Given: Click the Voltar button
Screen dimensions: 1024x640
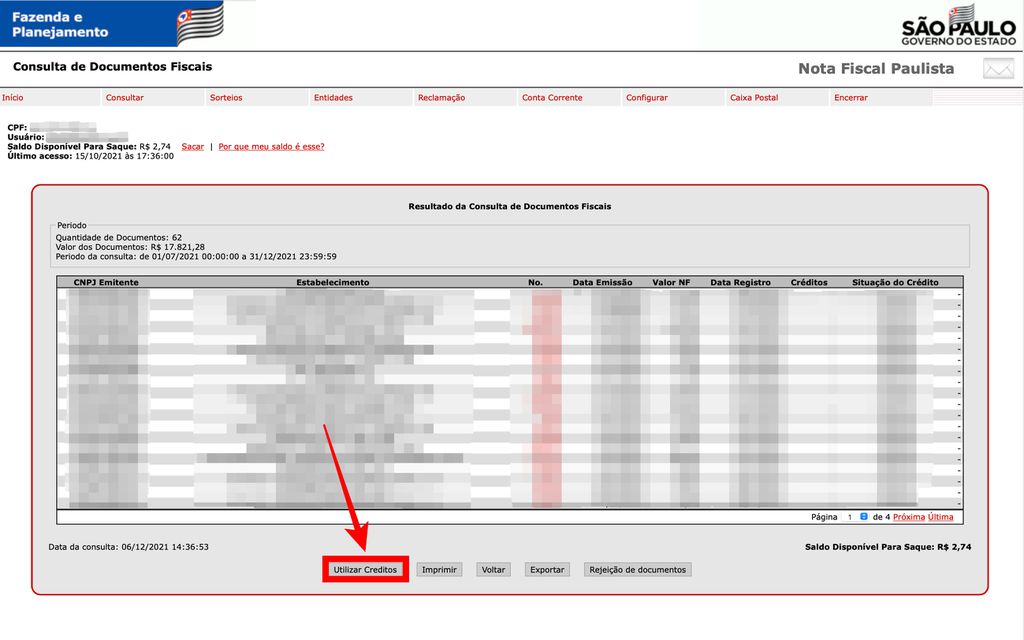Looking at the screenshot, I should (x=493, y=569).
